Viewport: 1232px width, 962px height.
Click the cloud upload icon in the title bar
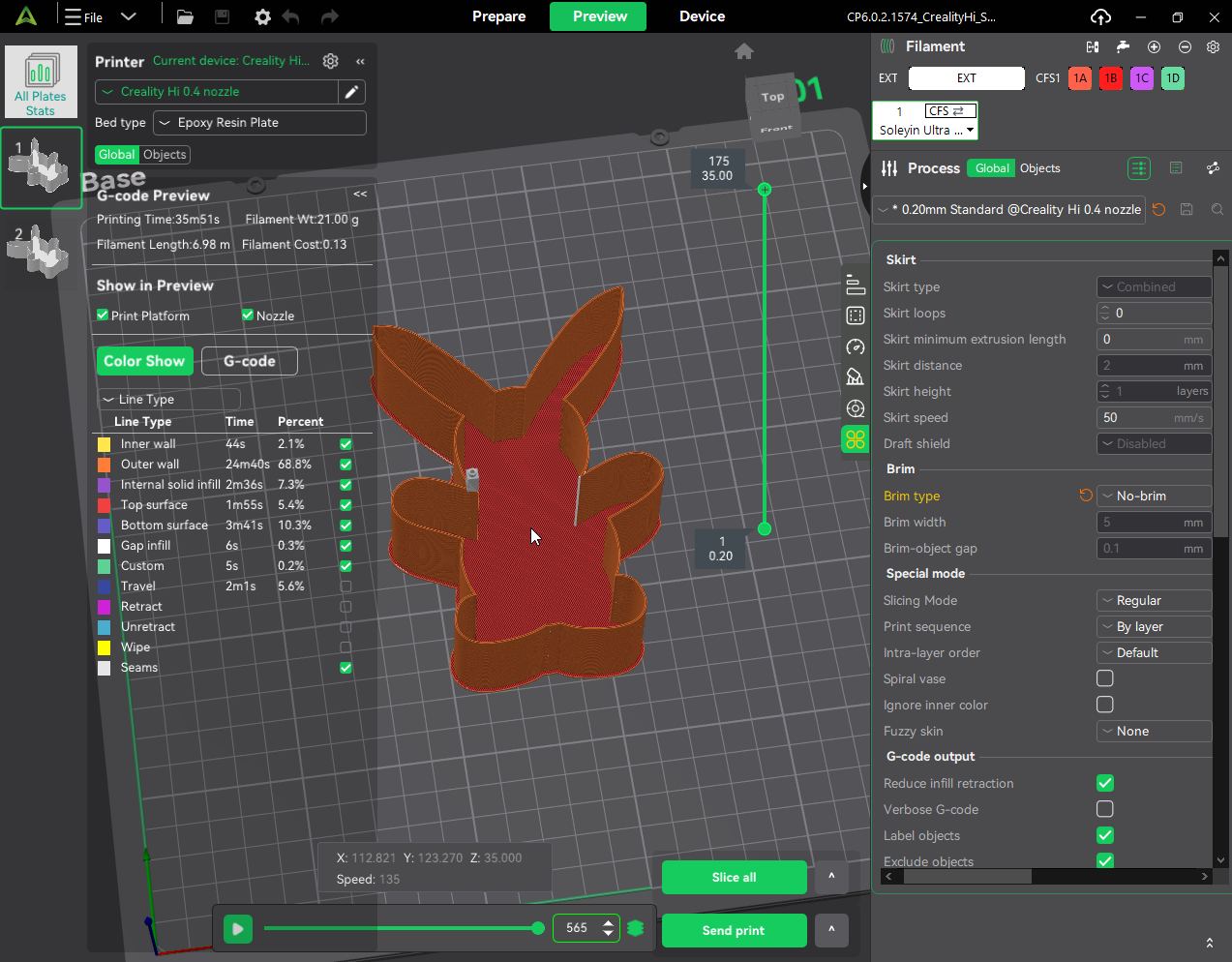point(1100,16)
